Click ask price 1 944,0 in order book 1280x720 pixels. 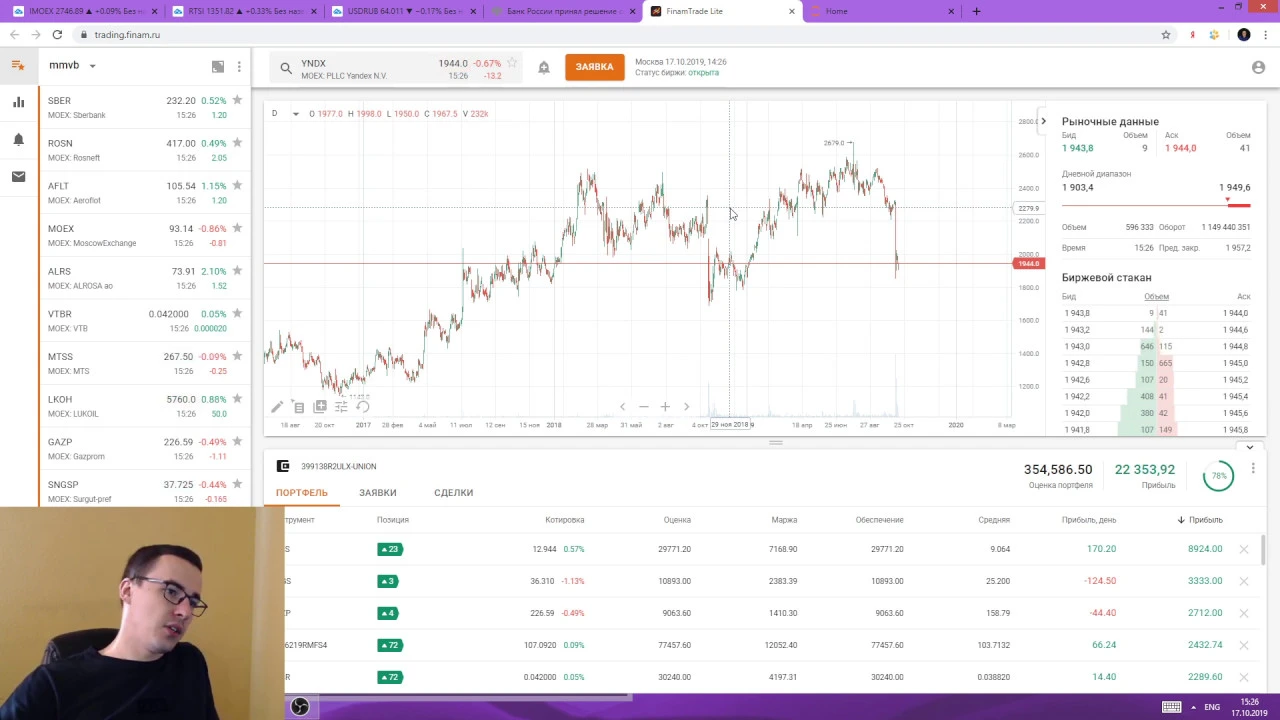[1235, 313]
